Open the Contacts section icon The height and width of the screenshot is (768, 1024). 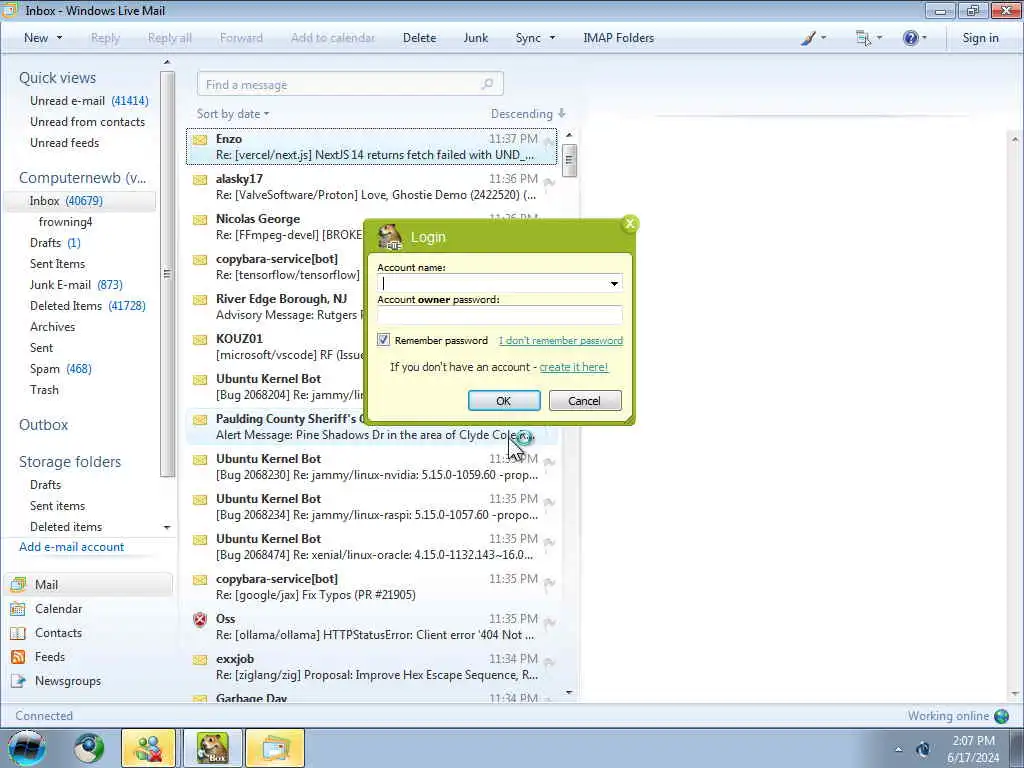[x=18, y=633]
